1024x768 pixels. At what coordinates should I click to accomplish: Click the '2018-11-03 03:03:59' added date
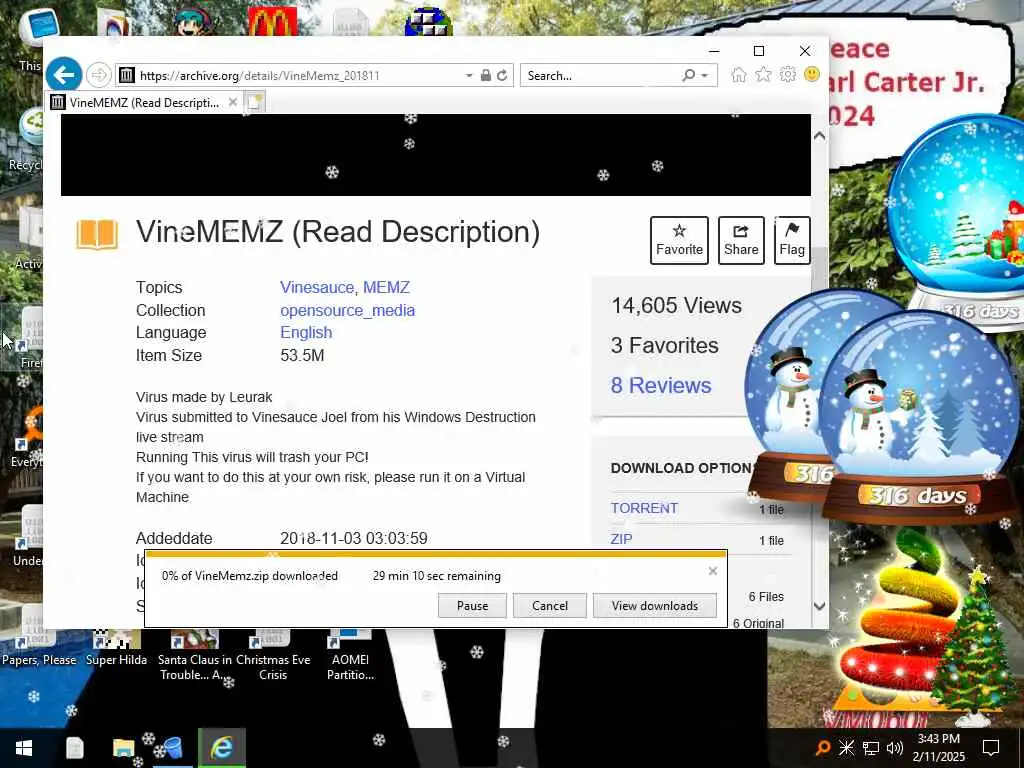[x=353, y=538]
